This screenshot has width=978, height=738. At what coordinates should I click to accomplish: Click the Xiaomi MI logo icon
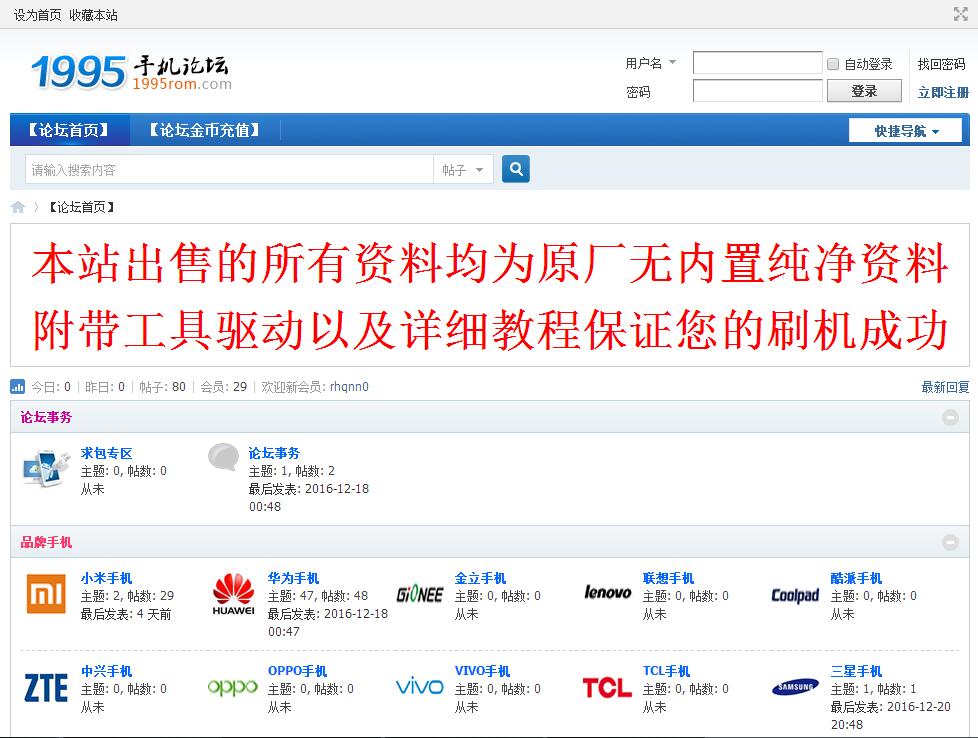46,593
